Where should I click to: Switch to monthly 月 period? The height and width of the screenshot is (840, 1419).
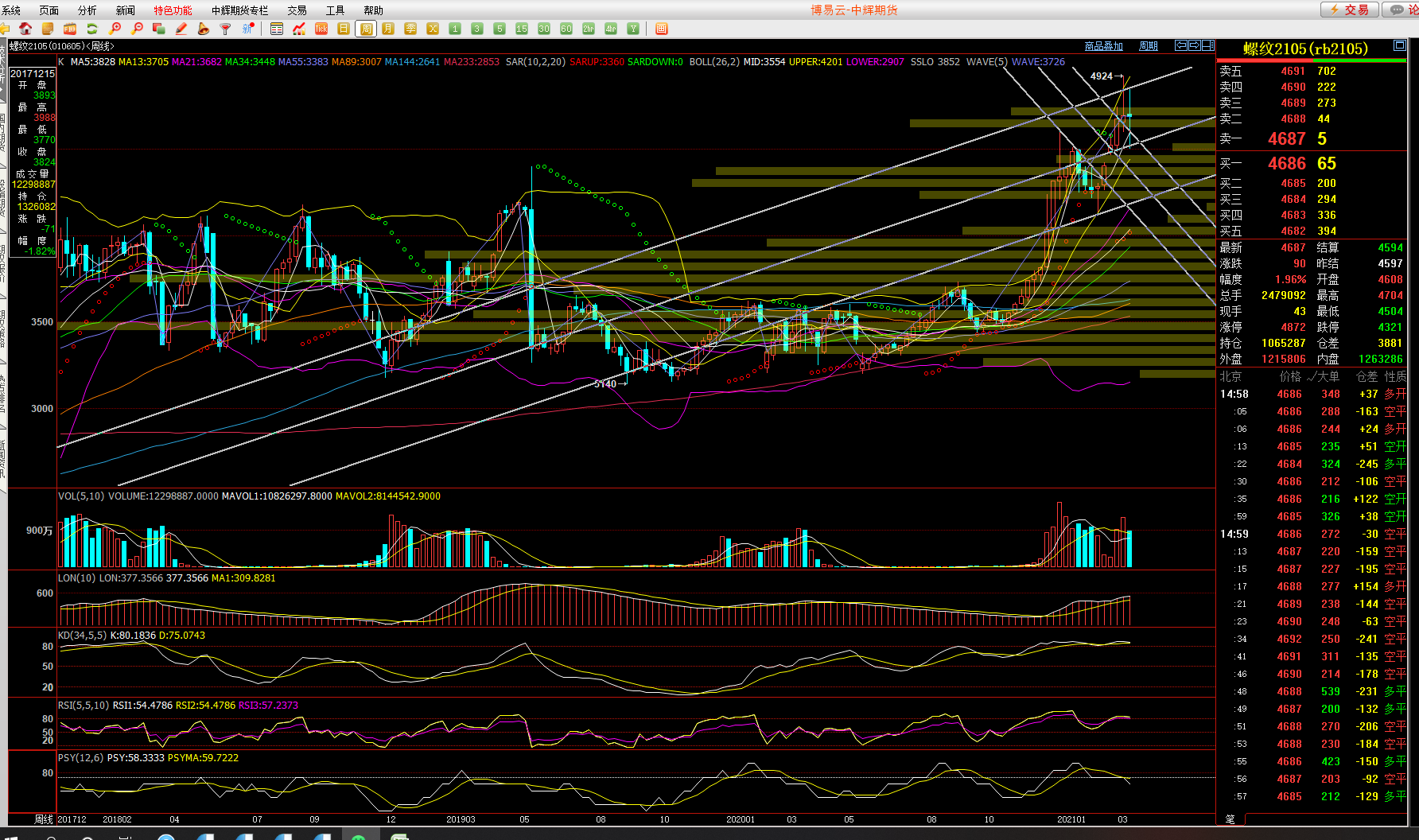[x=388, y=29]
